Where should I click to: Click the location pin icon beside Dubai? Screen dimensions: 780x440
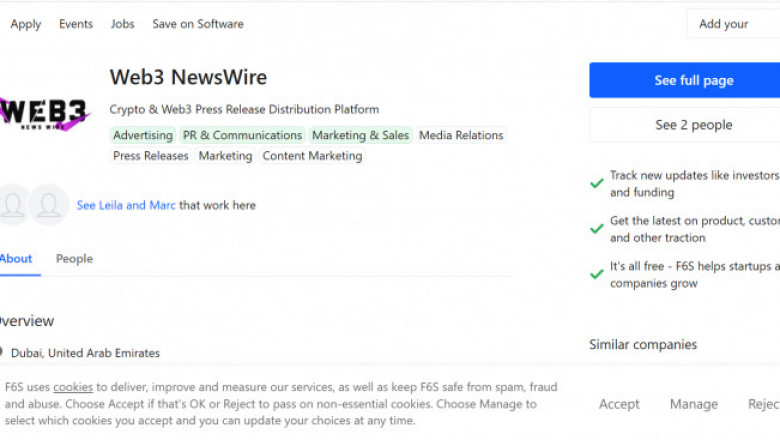(1, 352)
